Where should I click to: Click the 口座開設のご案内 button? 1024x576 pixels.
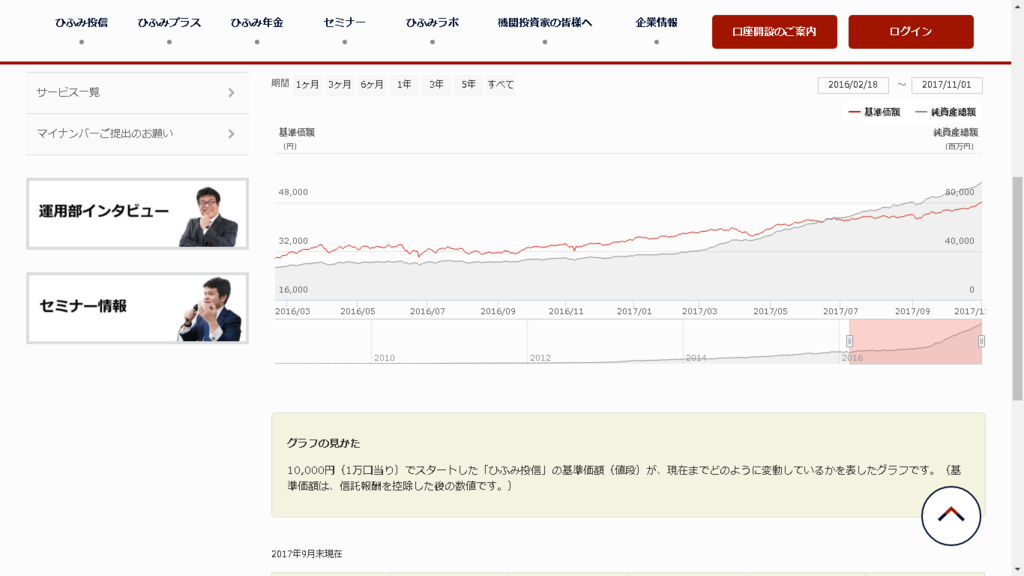775,32
